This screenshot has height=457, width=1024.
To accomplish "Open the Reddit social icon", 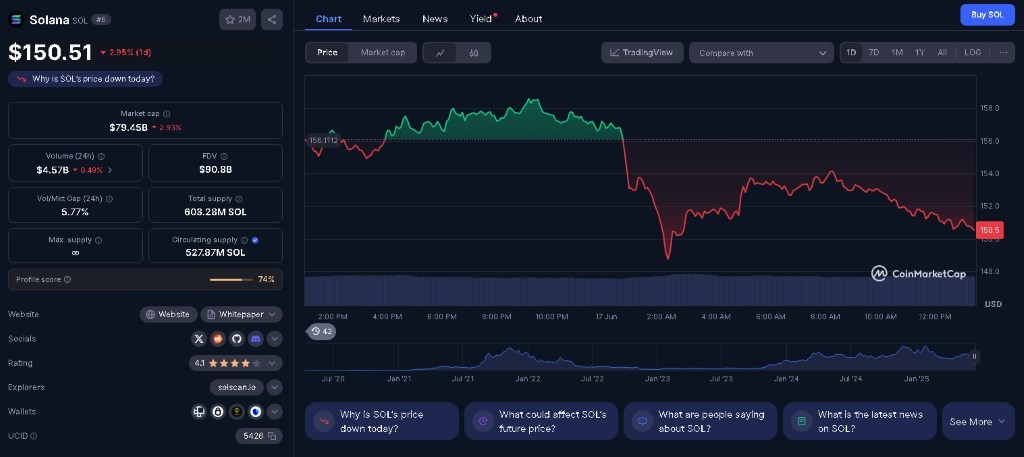I will click(217, 339).
